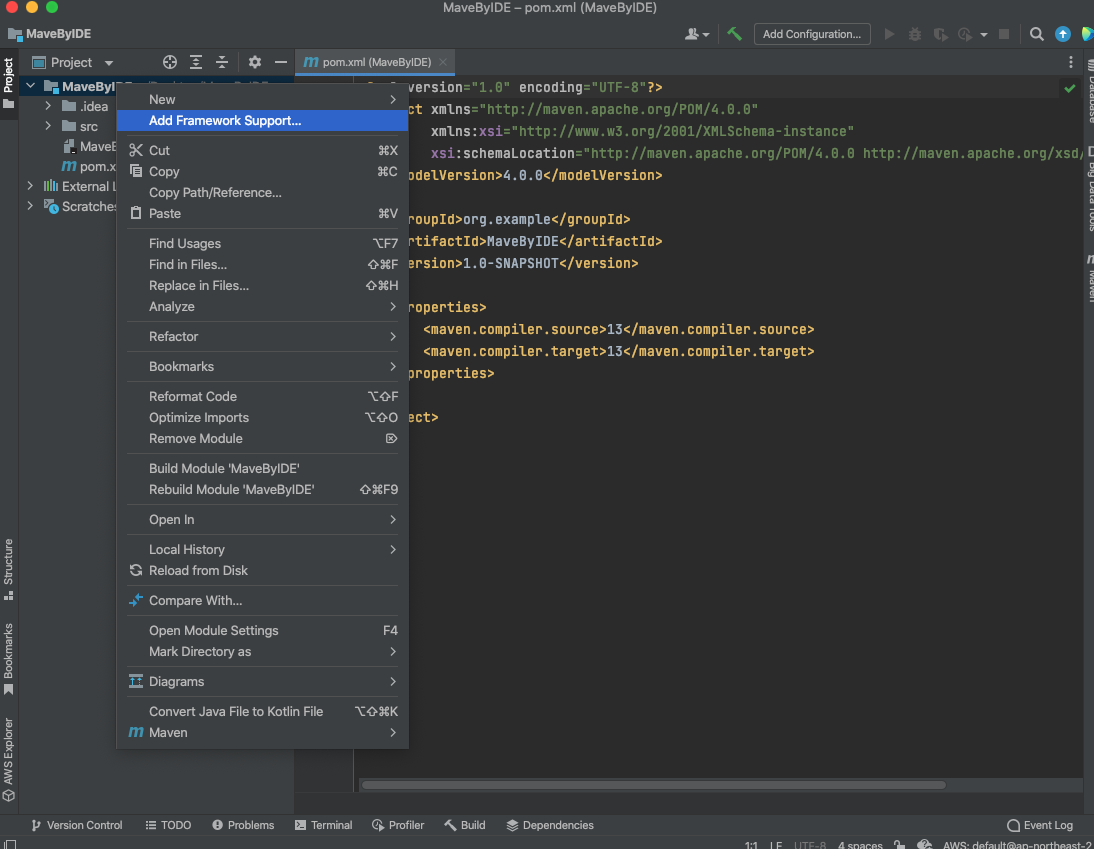Open the Analyze submenu
The image size is (1094, 849).
[262, 307]
